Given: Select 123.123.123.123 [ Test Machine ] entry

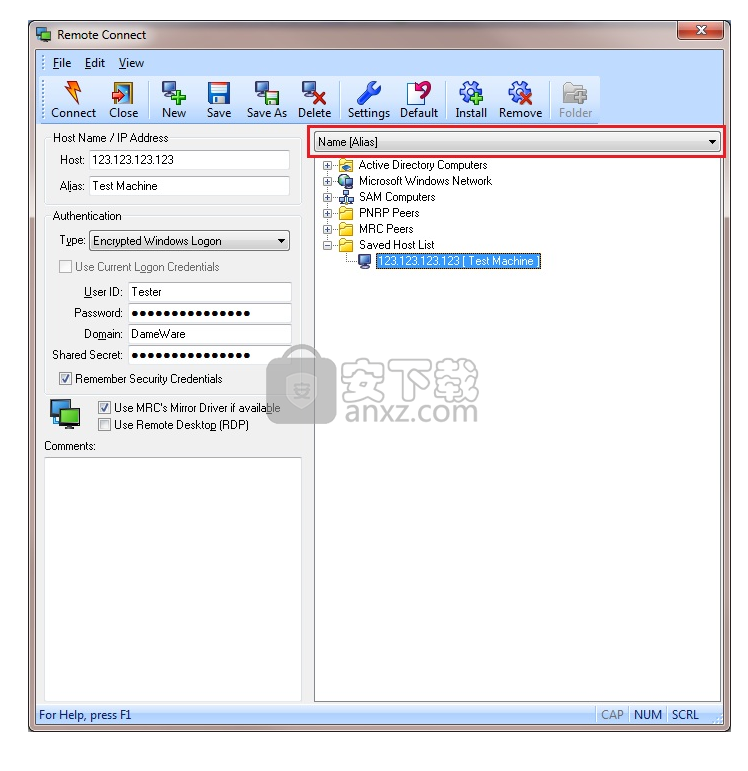Looking at the screenshot, I should [x=458, y=261].
